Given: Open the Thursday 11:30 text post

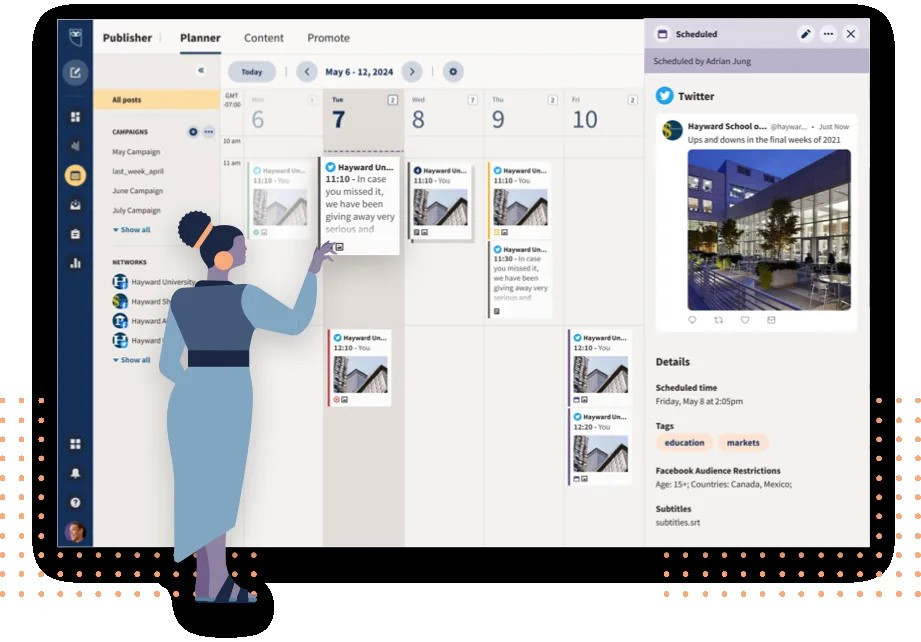Looking at the screenshot, I should (520, 280).
